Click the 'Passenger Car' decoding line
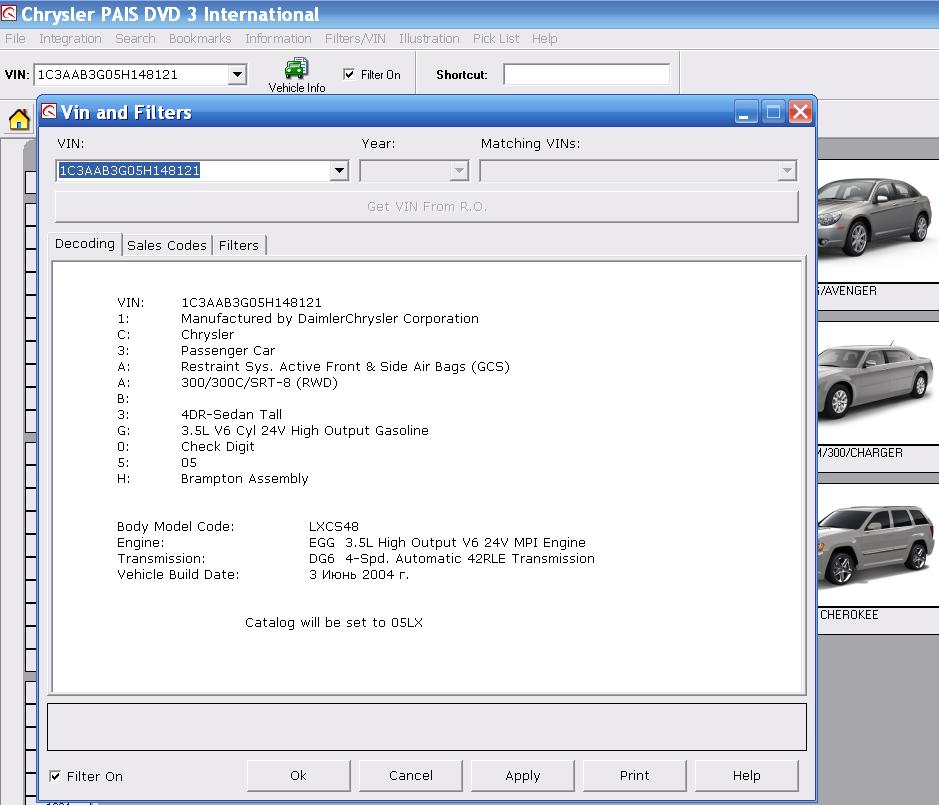 [x=228, y=350]
